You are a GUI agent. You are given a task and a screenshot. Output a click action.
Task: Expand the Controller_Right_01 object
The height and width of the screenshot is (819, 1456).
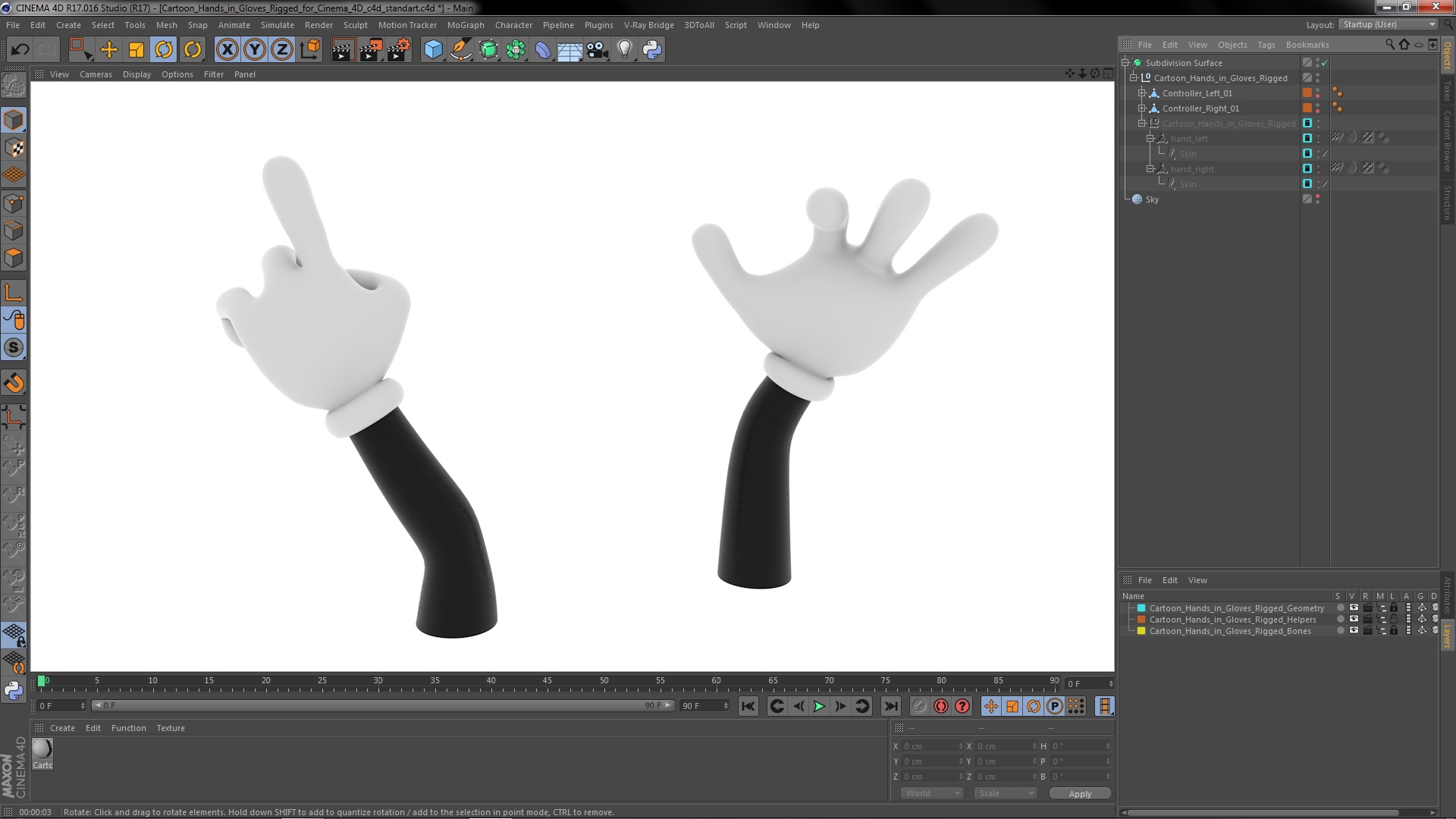(x=1142, y=108)
